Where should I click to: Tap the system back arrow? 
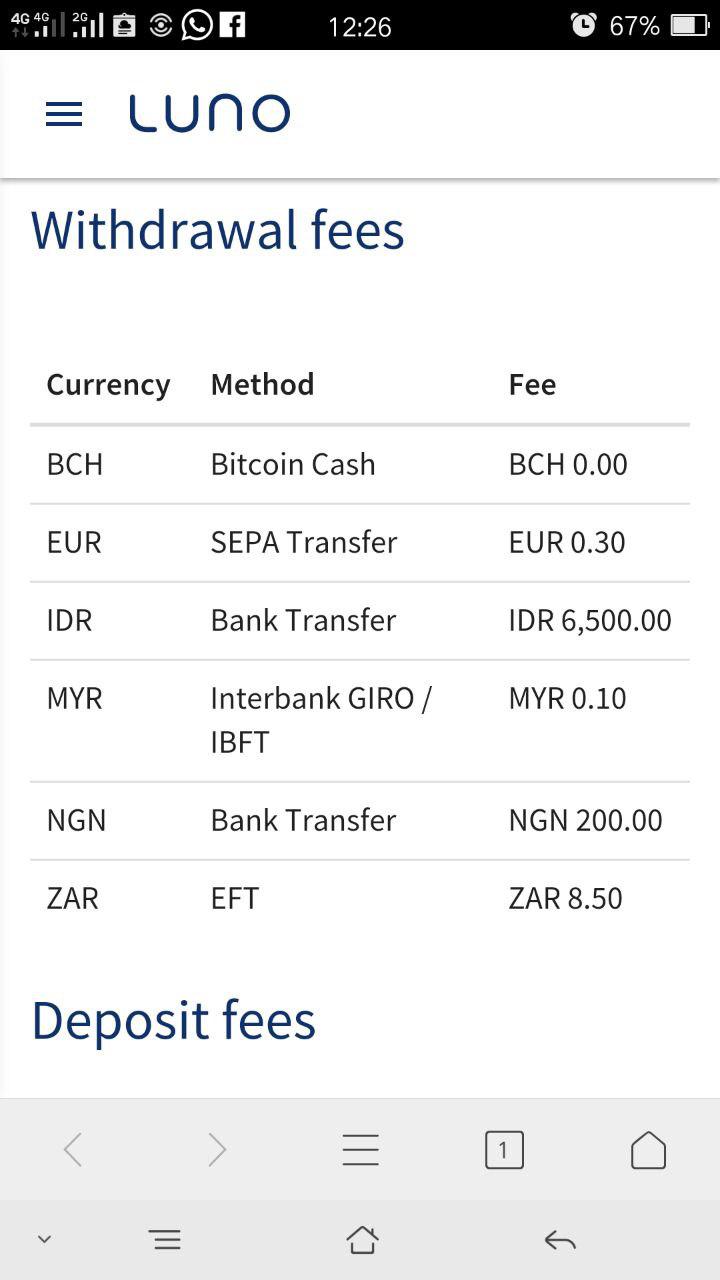tap(560, 1241)
